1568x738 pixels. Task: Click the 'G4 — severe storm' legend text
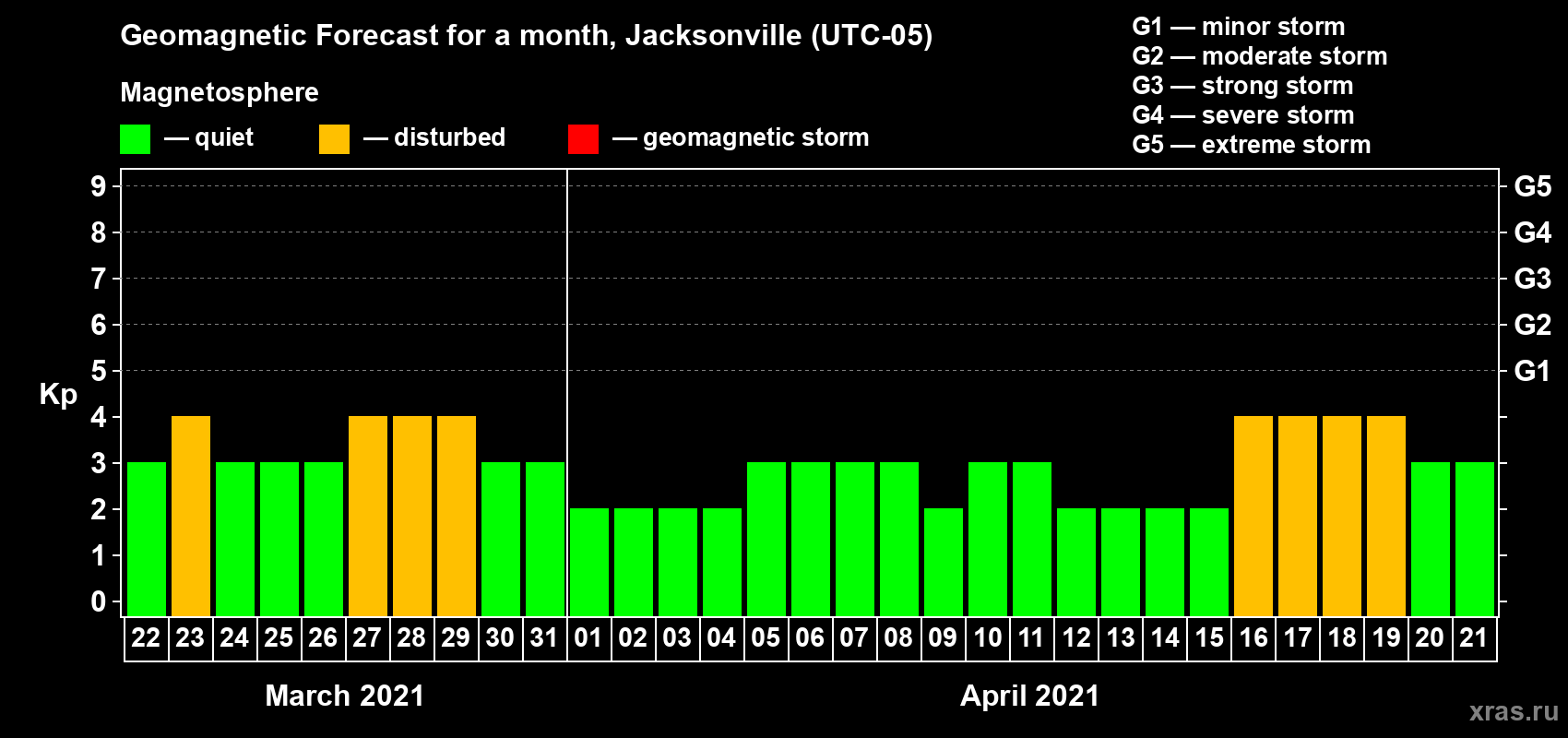click(1243, 115)
